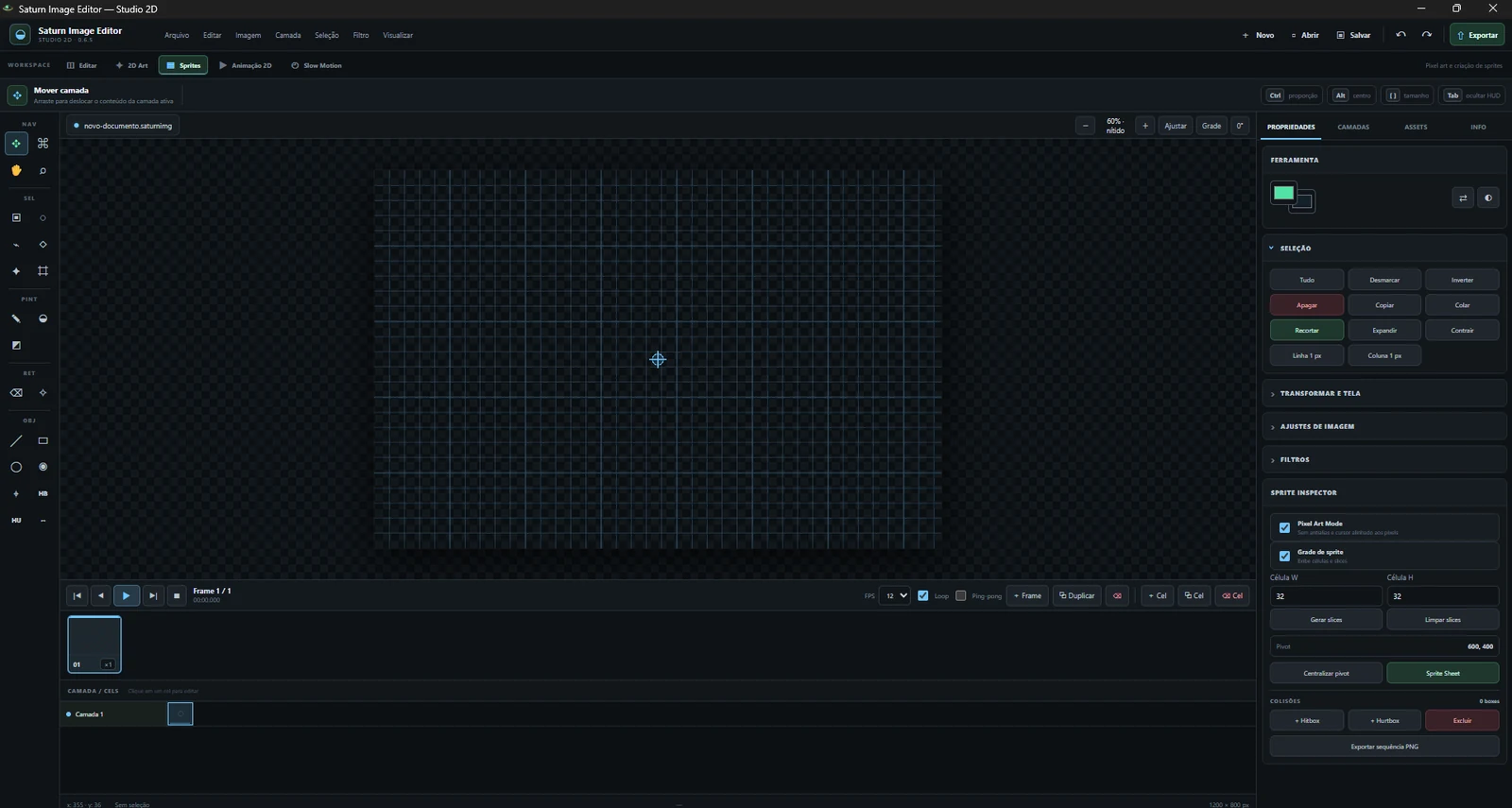Toggle Pixel Art Mode checkbox
Image resolution: width=1512 pixels, height=808 pixels.
(1284, 527)
